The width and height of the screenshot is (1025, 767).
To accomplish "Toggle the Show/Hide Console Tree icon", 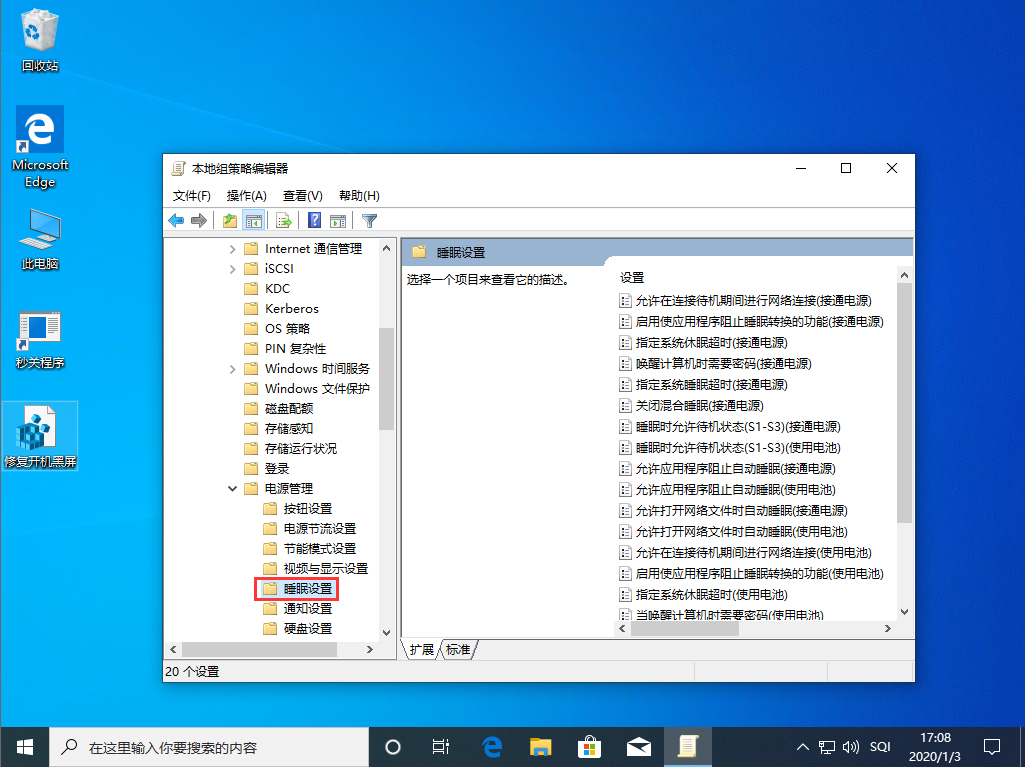I will [x=253, y=220].
